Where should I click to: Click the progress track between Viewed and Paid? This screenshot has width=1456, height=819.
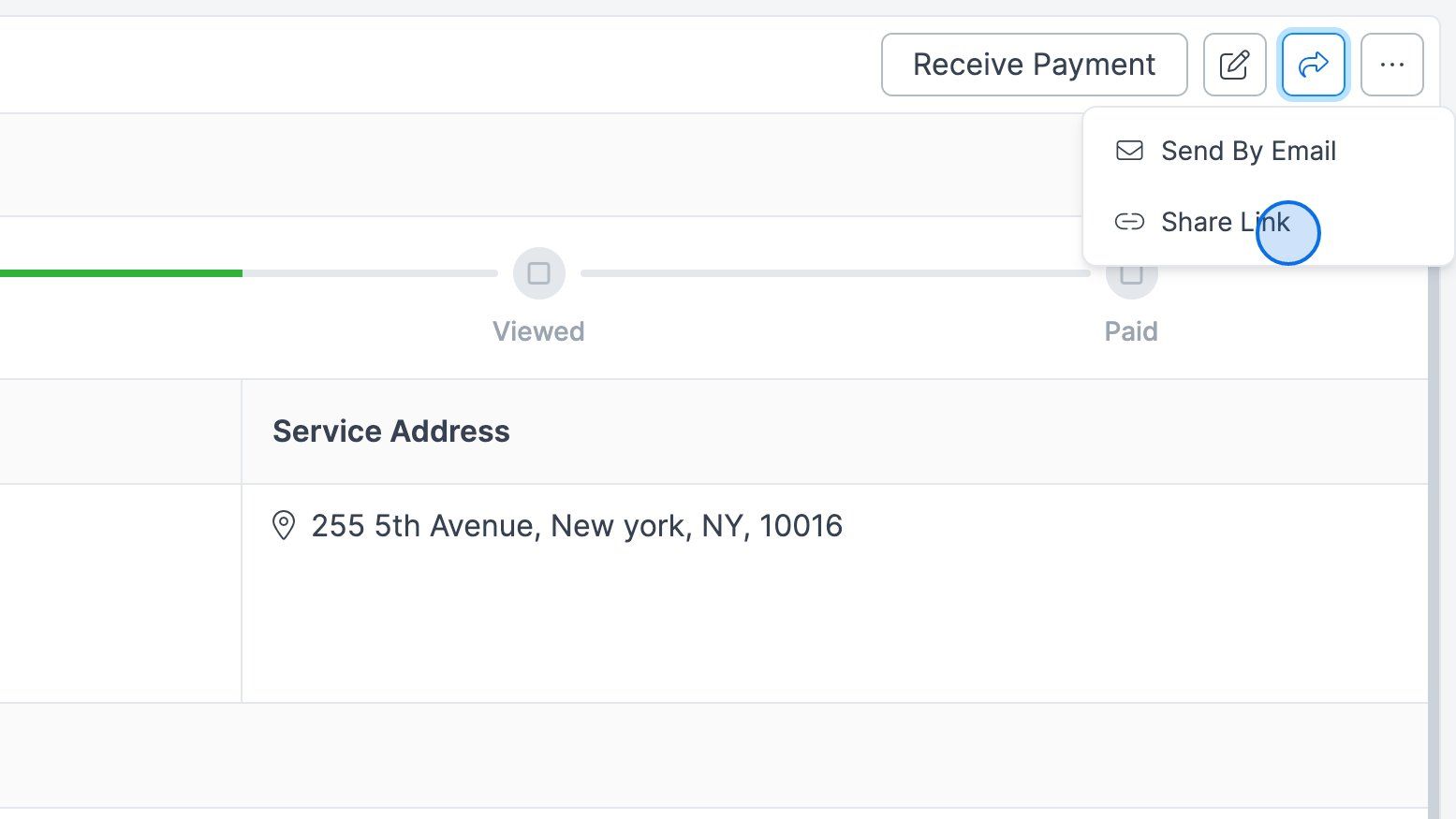point(835,273)
